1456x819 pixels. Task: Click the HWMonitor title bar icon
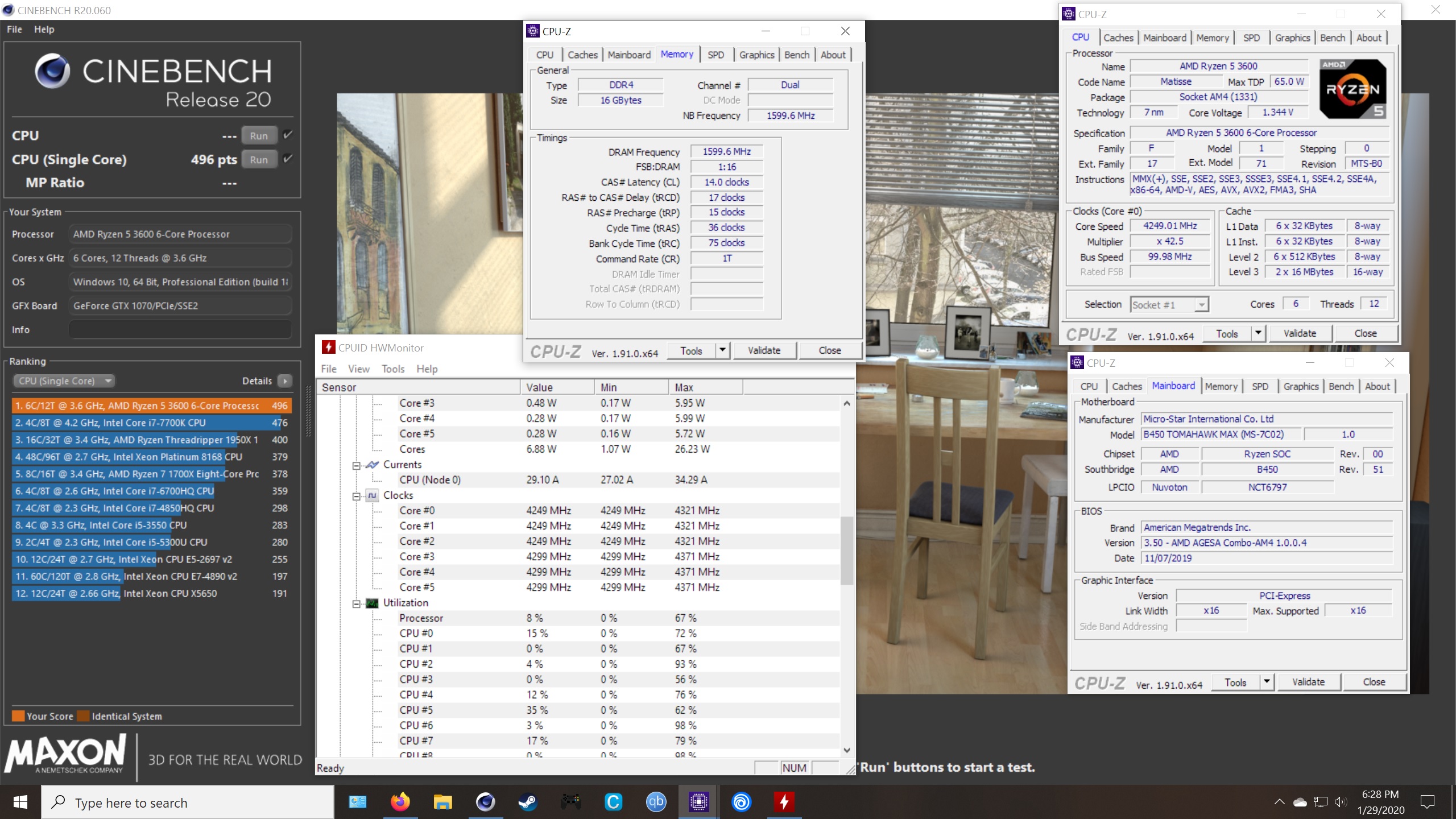(x=328, y=348)
